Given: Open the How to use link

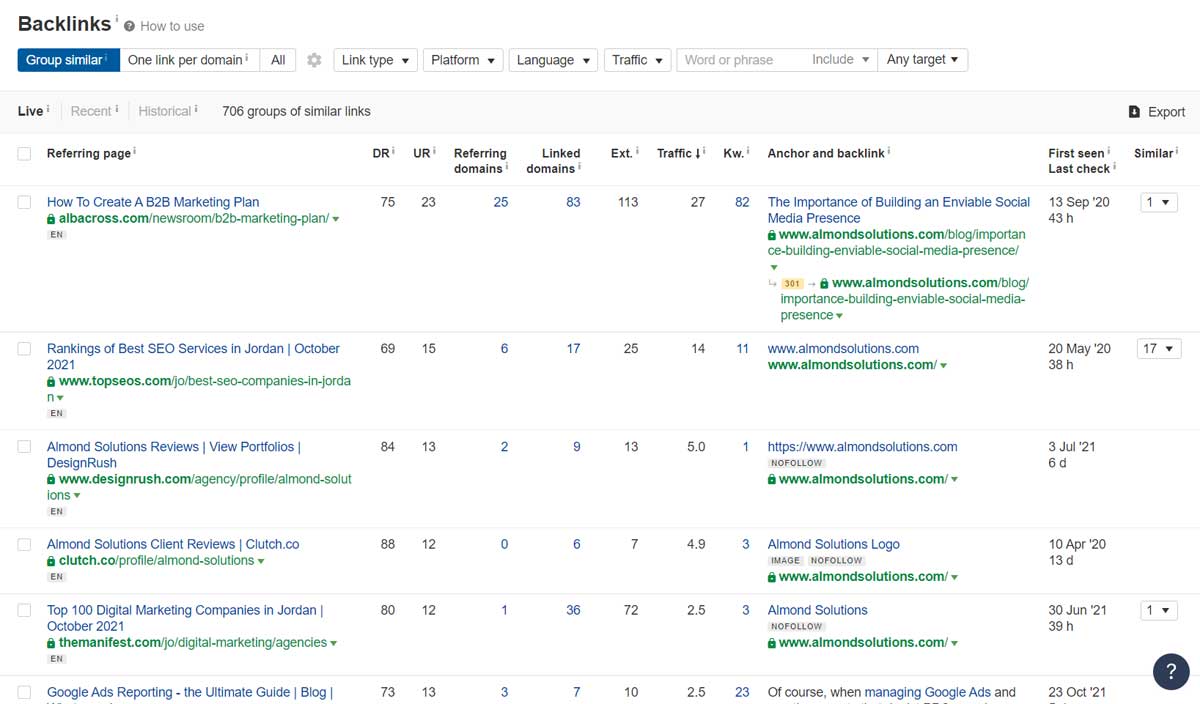Looking at the screenshot, I should tap(172, 26).
